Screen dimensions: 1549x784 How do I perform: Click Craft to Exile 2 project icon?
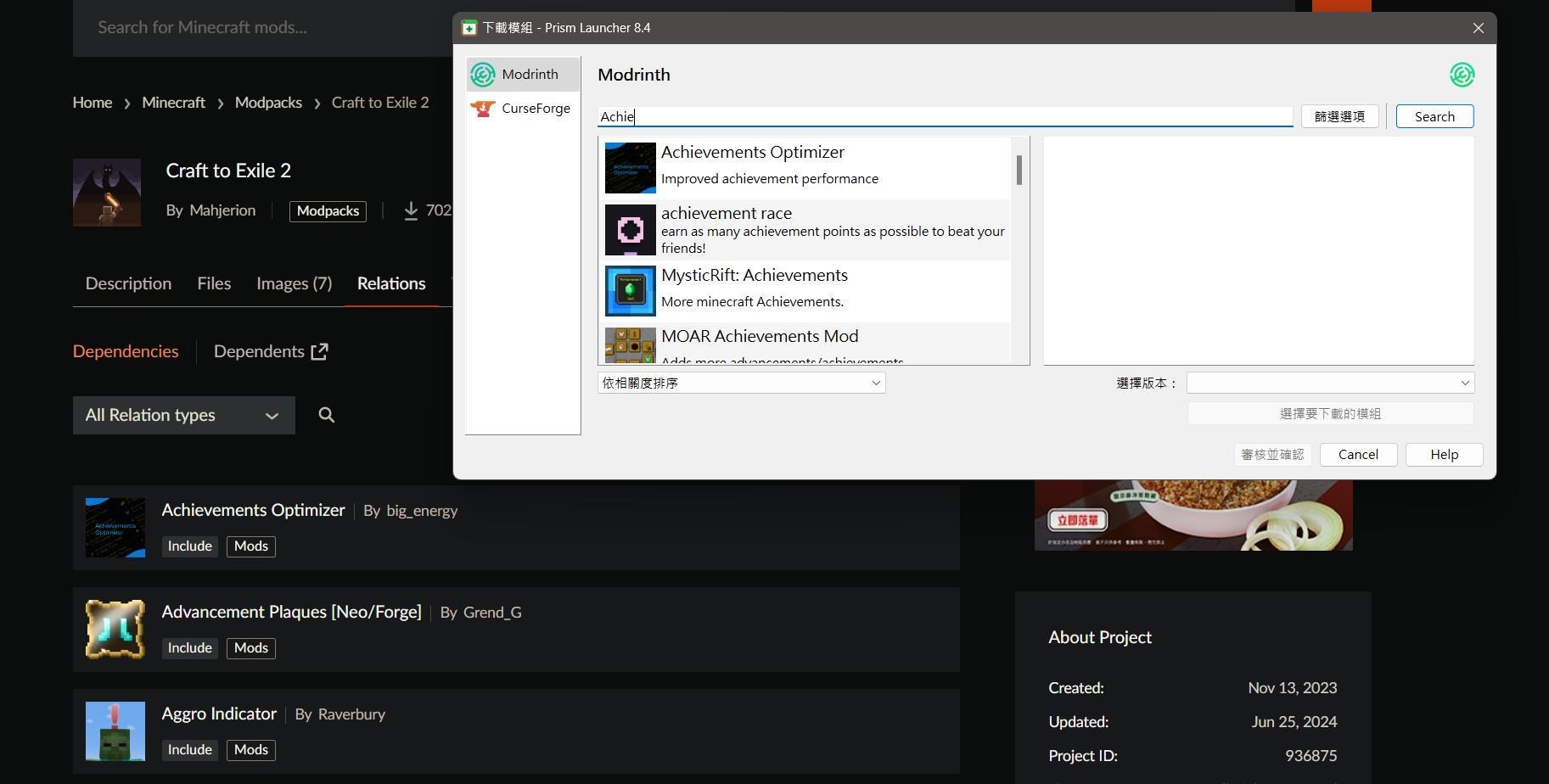click(107, 193)
